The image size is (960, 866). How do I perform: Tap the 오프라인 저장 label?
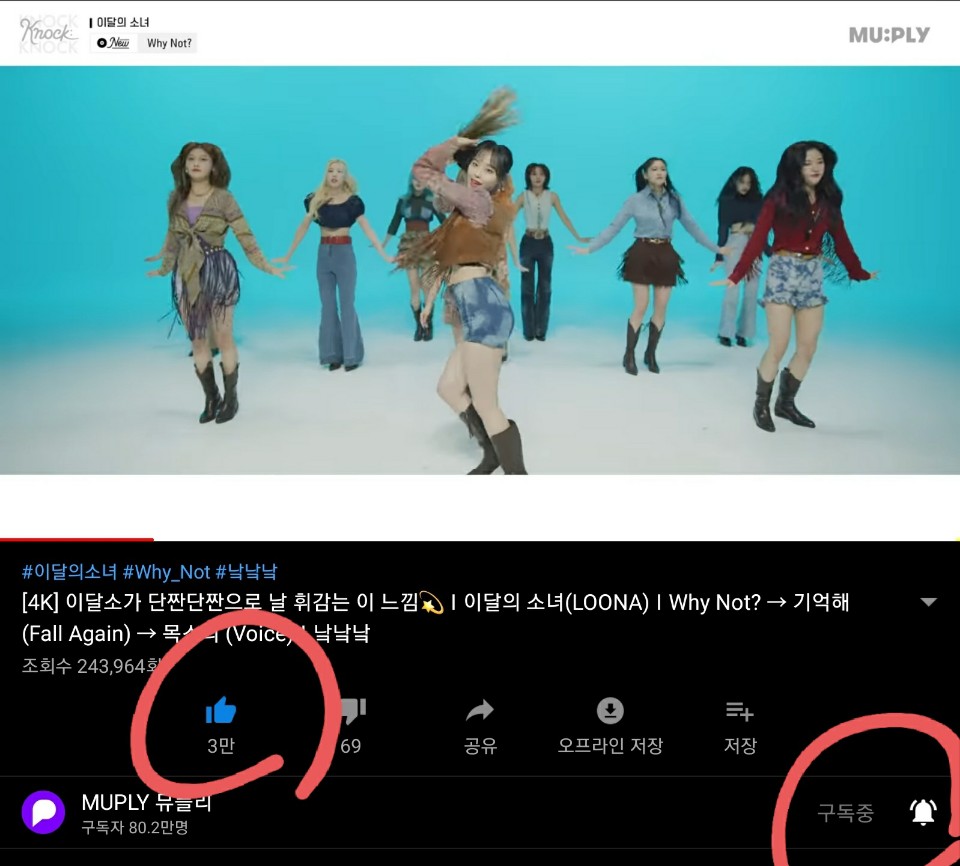point(610,746)
